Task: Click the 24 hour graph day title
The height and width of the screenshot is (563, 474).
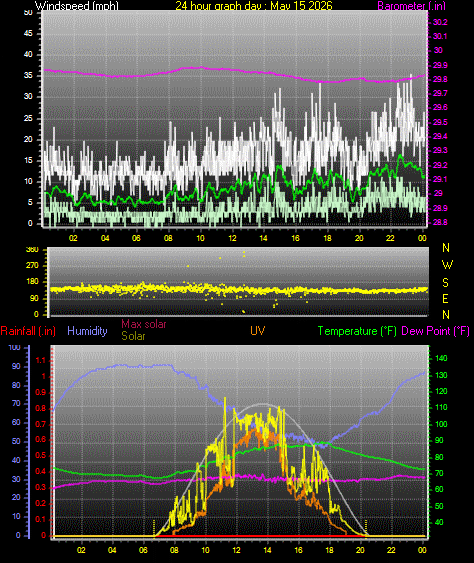Action: tap(254, 5)
